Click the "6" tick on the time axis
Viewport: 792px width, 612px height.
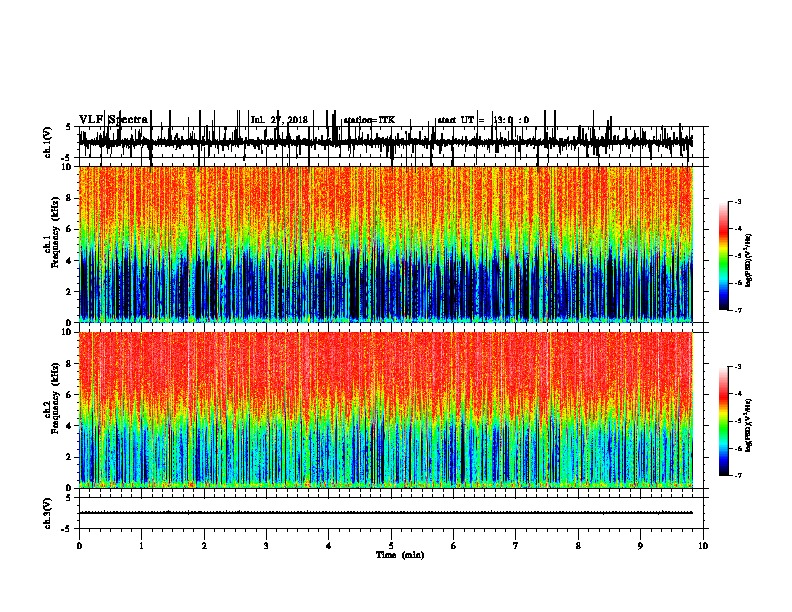pyautogui.click(x=453, y=546)
